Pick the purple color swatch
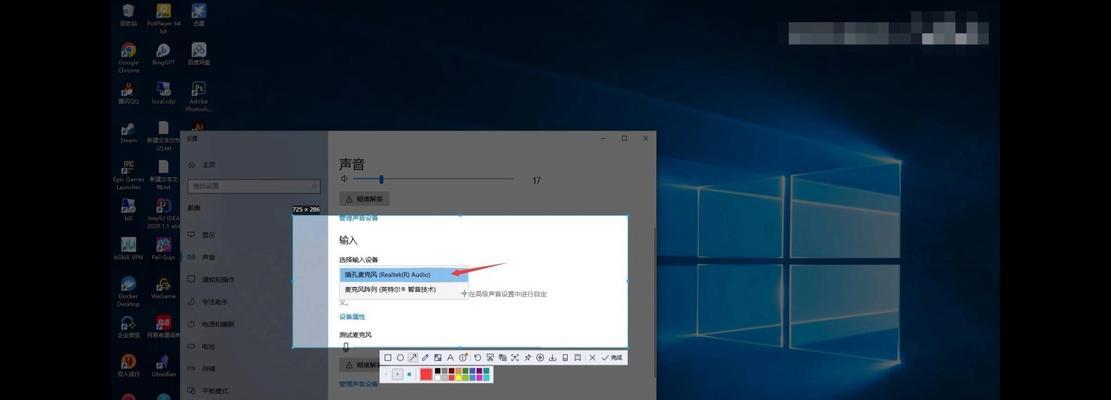The height and width of the screenshot is (400, 1111). (479, 371)
